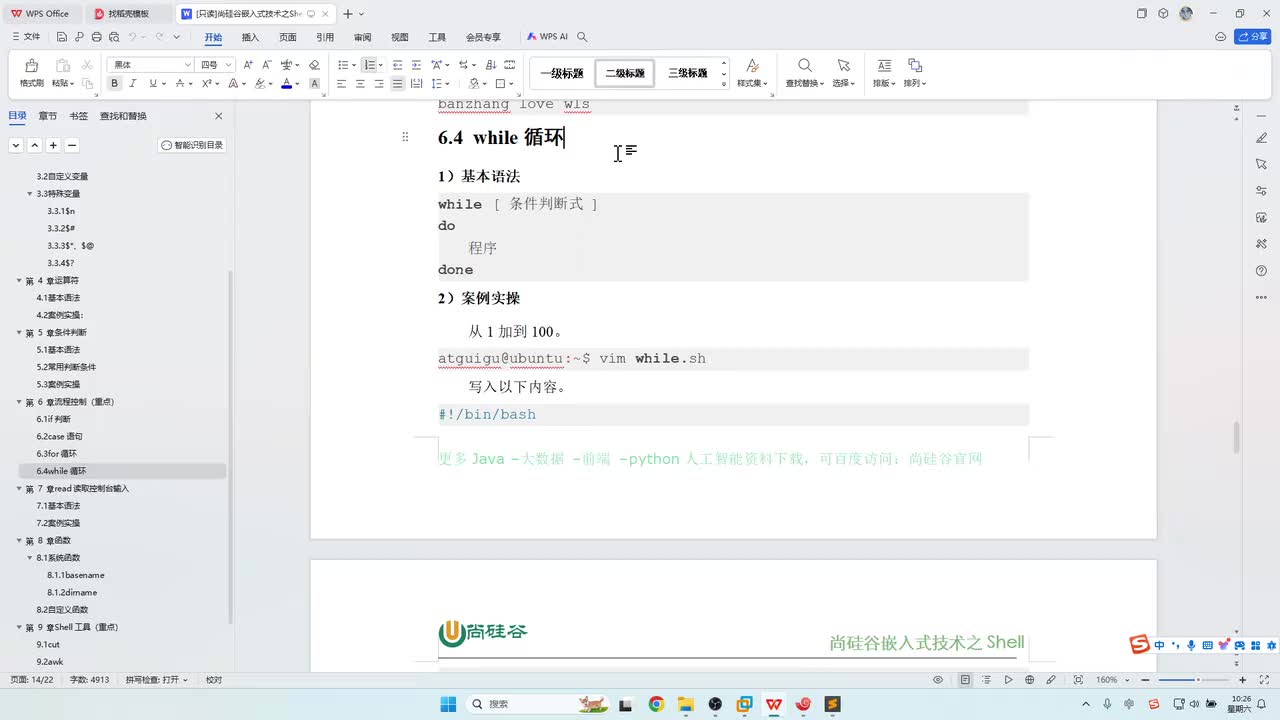Click the increase indent icon
Image resolution: width=1280 pixels, height=720 pixels.
[416, 65]
